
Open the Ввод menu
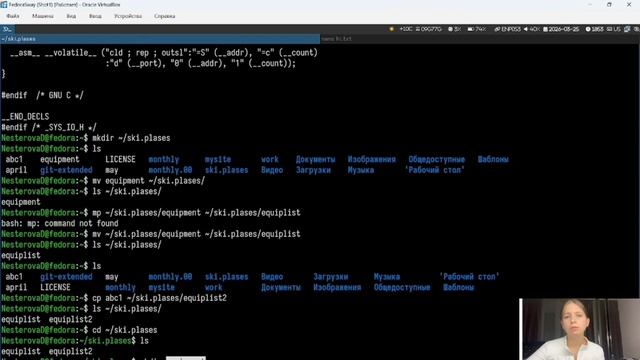95,16
